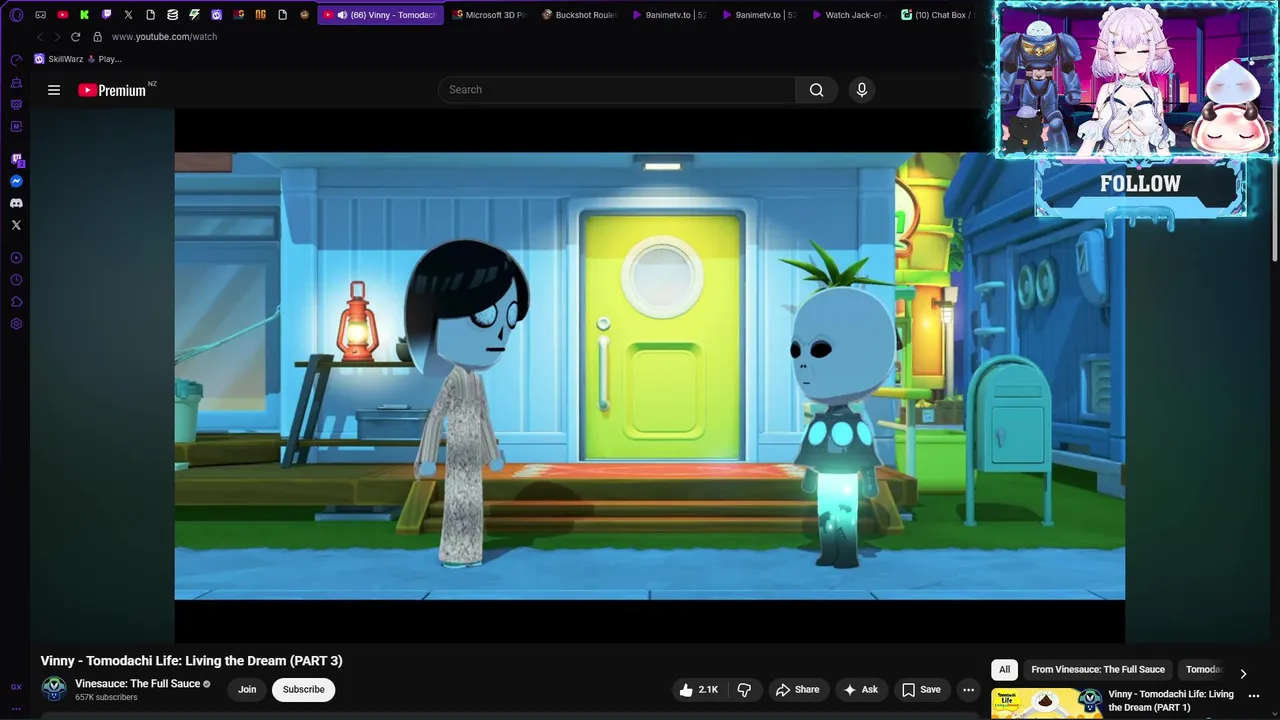Select the All filter chip
Screen dimensions: 1280x720
tap(1004, 670)
